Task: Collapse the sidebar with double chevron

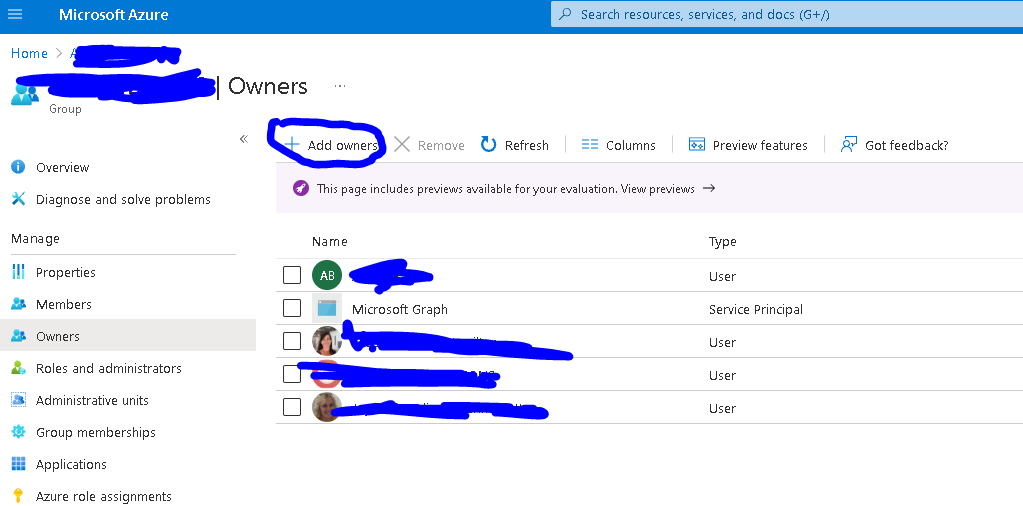Action: [244, 139]
